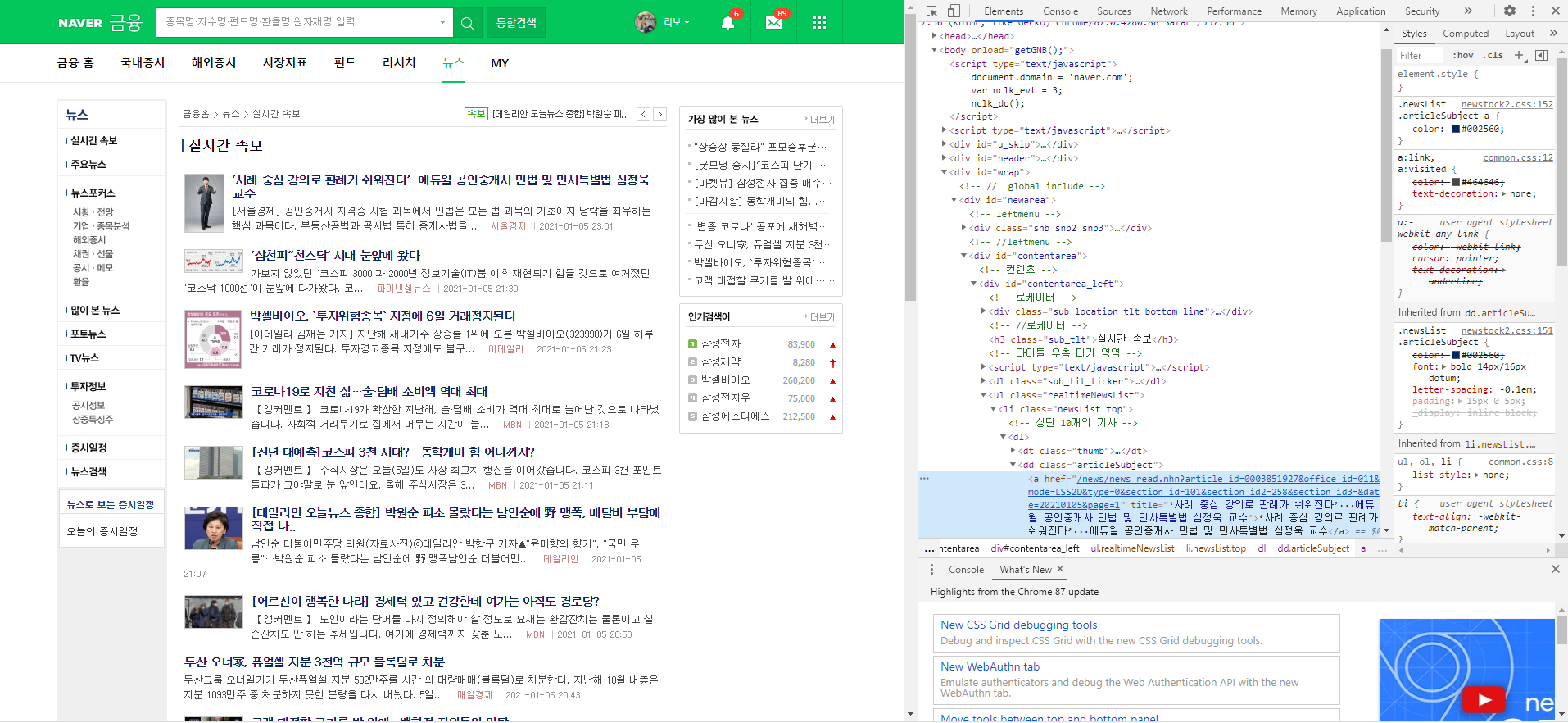Viewport: 1568px width, 723px height.
Task: Click the #002560 color swatch in newstock2.css:152 rule
Action: click(x=1456, y=129)
